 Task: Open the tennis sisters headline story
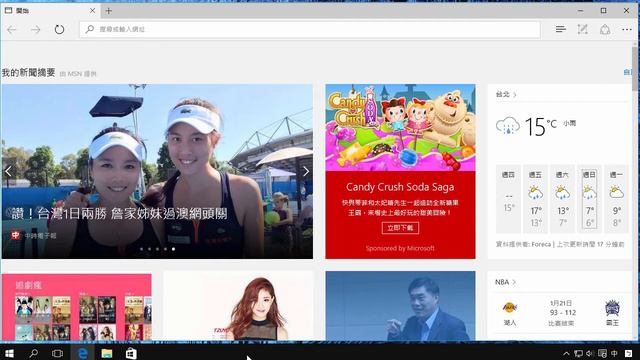coord(119,213)
